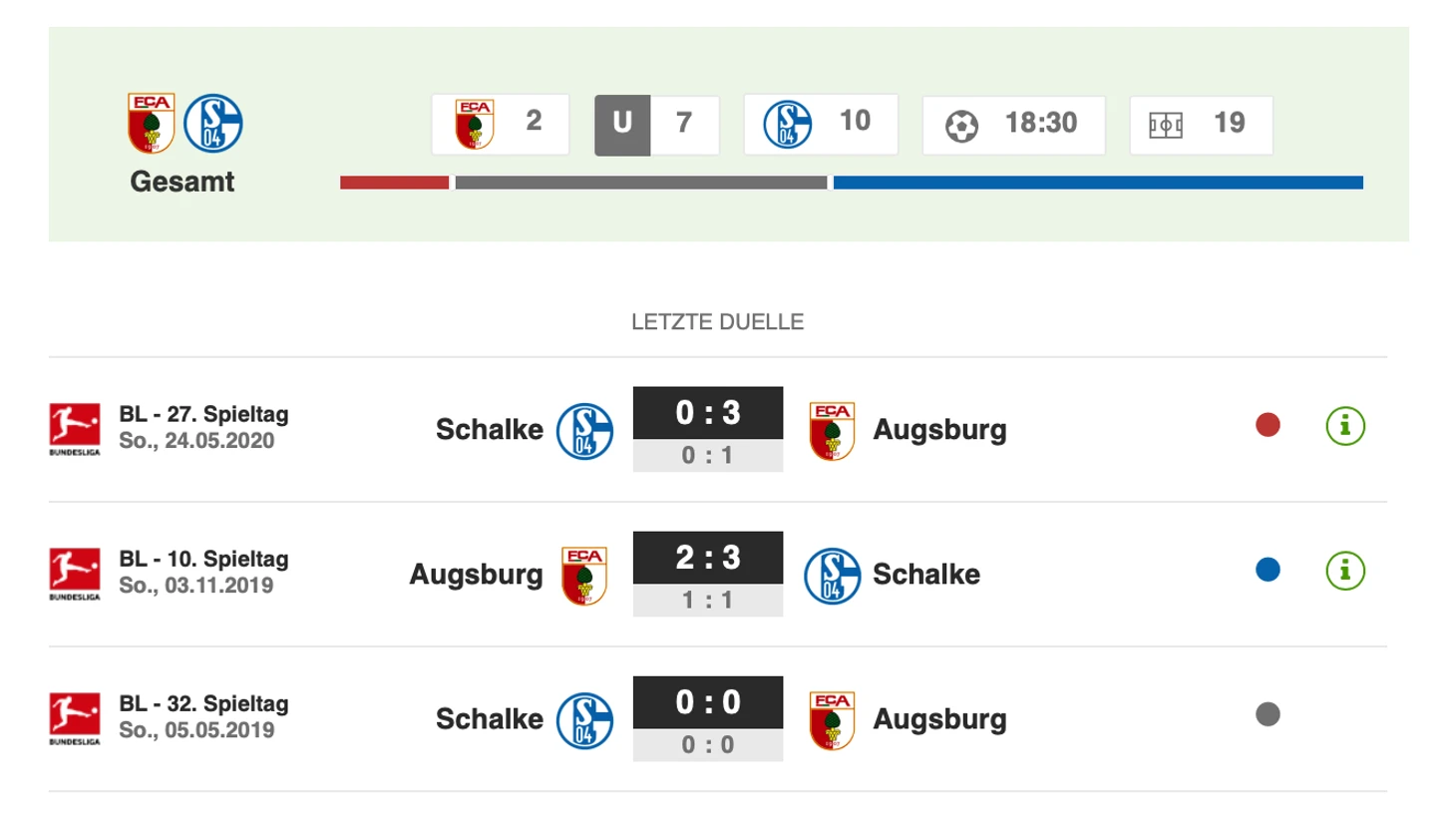The image size is (1456, 834).
Task: Click the Bundesliga logo for 27. Spieltag
Action: 75,429
